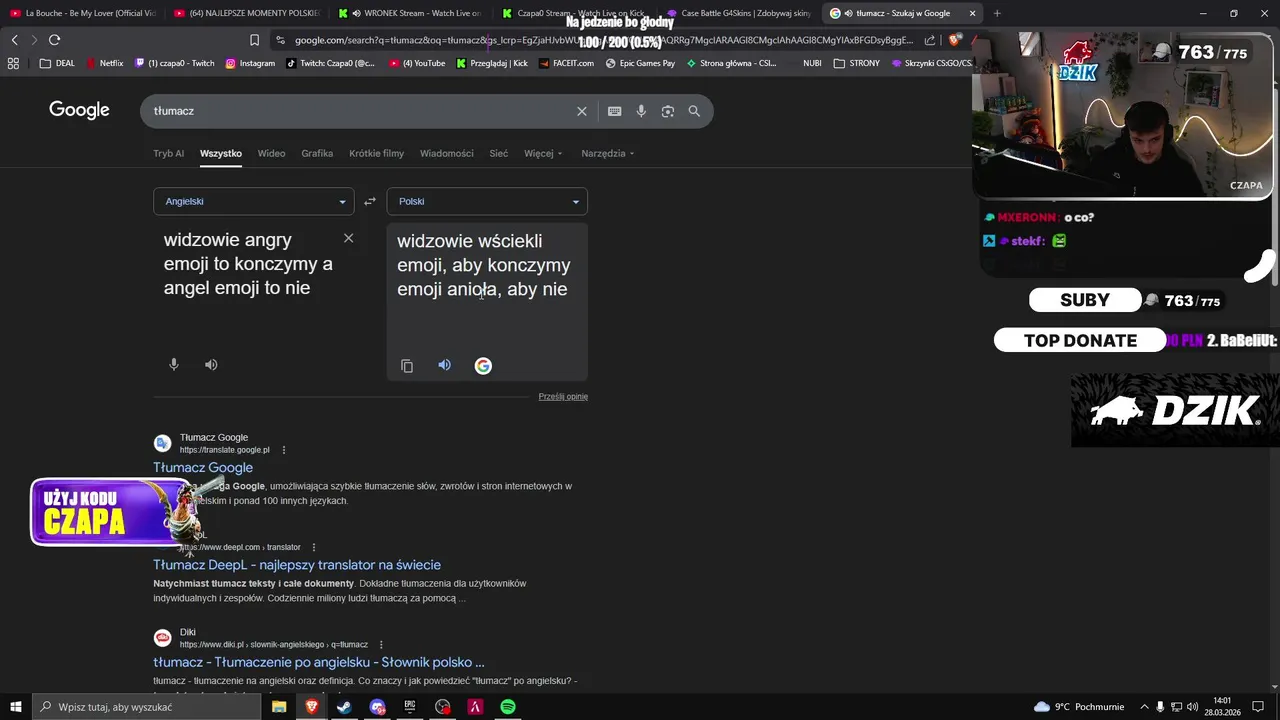The height and width of the screenshot is (720, 1280).
Task: Open the apps grid in bookmarks bar
Action: pyautogui.click(x=13, y=63)
